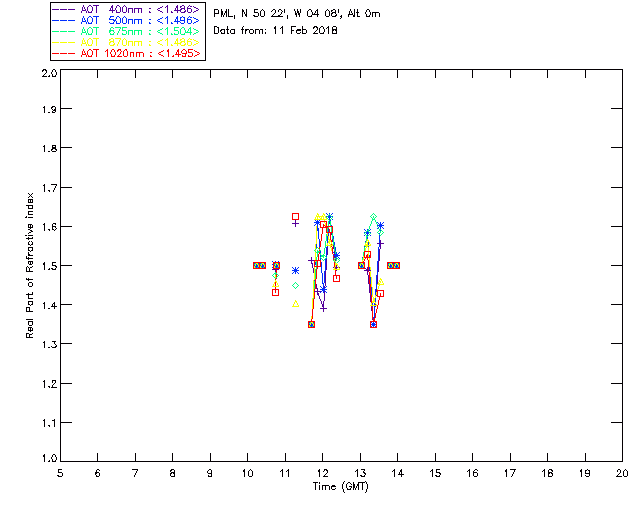Screen dimensions: 640x512
Task: Click the y-axis tick label 1.4
Action: pyautogui.click(x=49, y=305)
